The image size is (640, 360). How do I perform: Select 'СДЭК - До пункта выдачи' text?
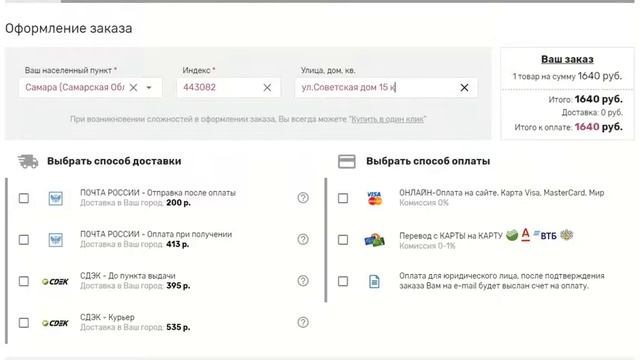tap(128, 276)
